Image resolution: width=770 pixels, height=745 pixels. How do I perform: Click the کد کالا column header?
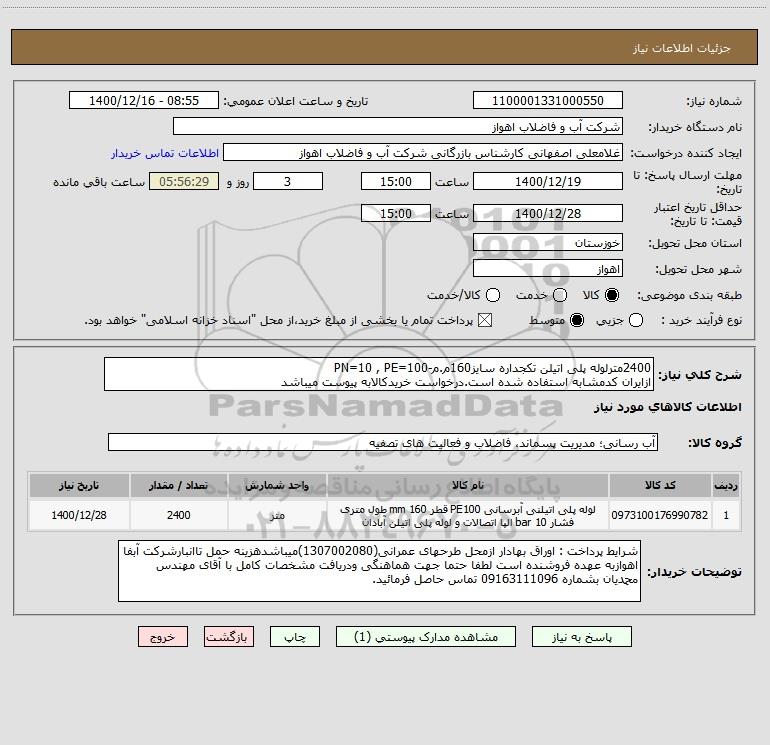(660, 486)
